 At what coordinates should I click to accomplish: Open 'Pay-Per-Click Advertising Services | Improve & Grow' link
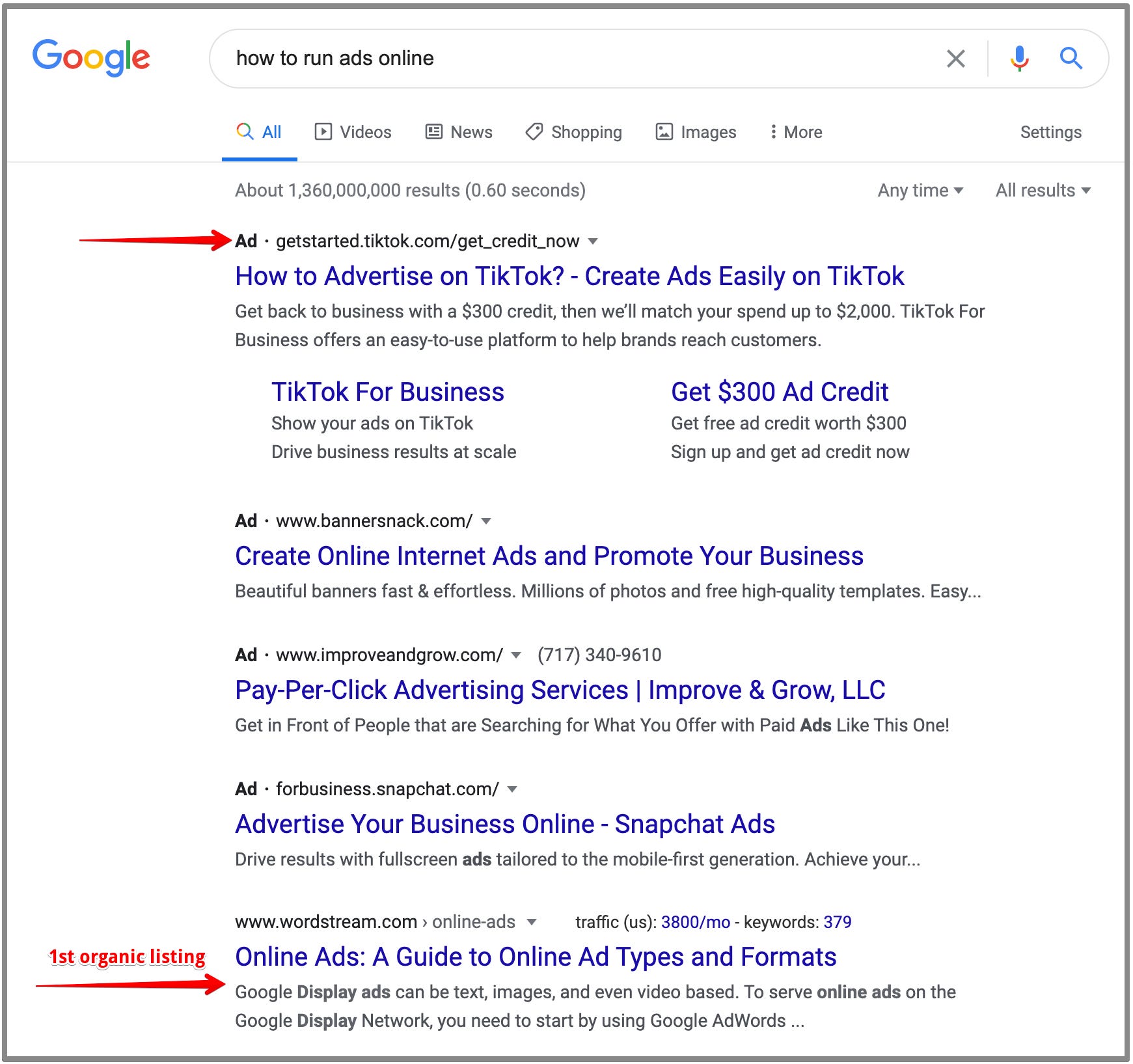560,690
